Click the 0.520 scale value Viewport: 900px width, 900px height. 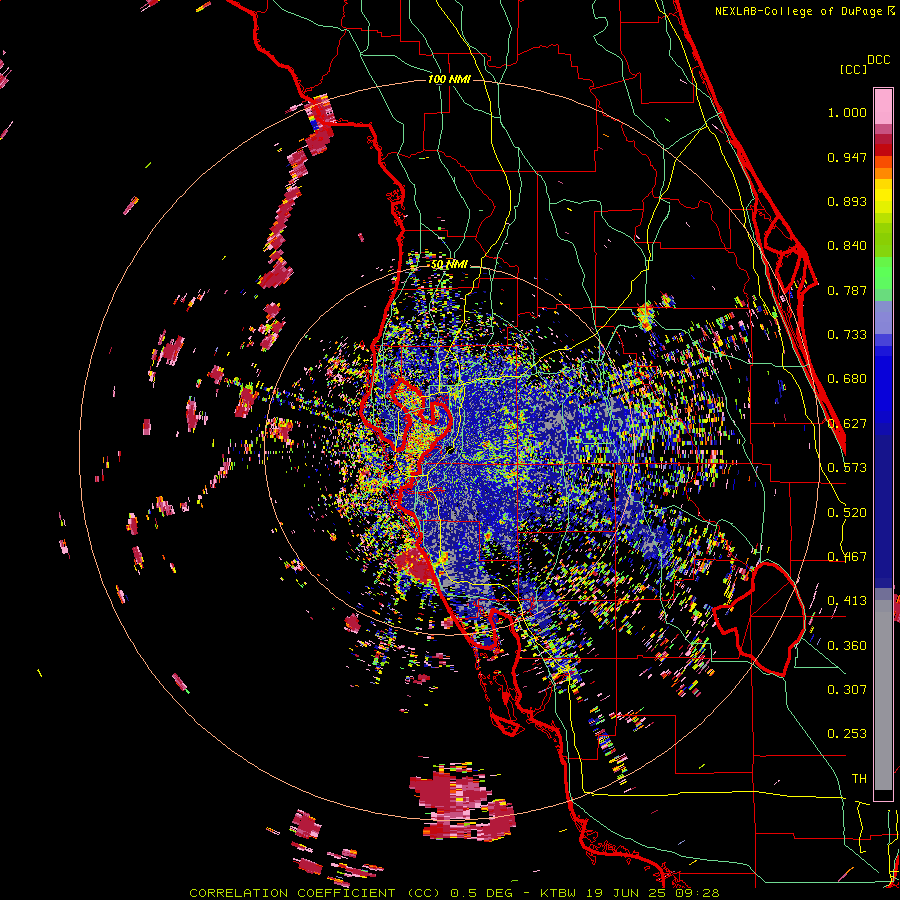click(847, 513)
